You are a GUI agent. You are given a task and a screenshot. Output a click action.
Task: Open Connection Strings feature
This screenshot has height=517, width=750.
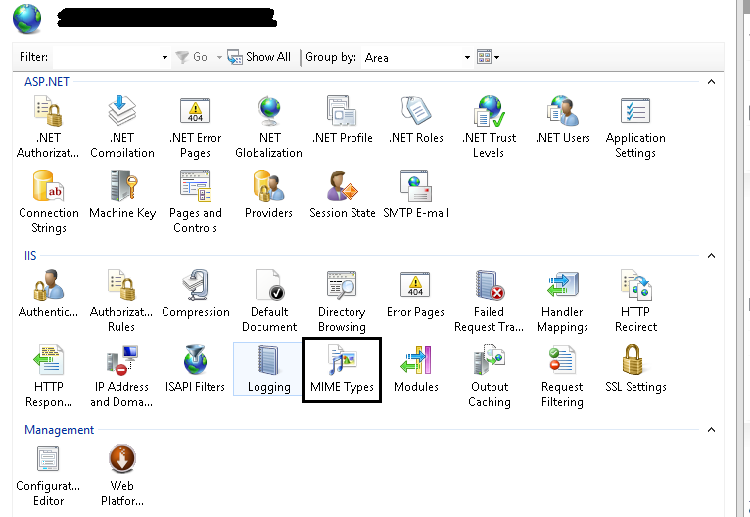(48, 202)
